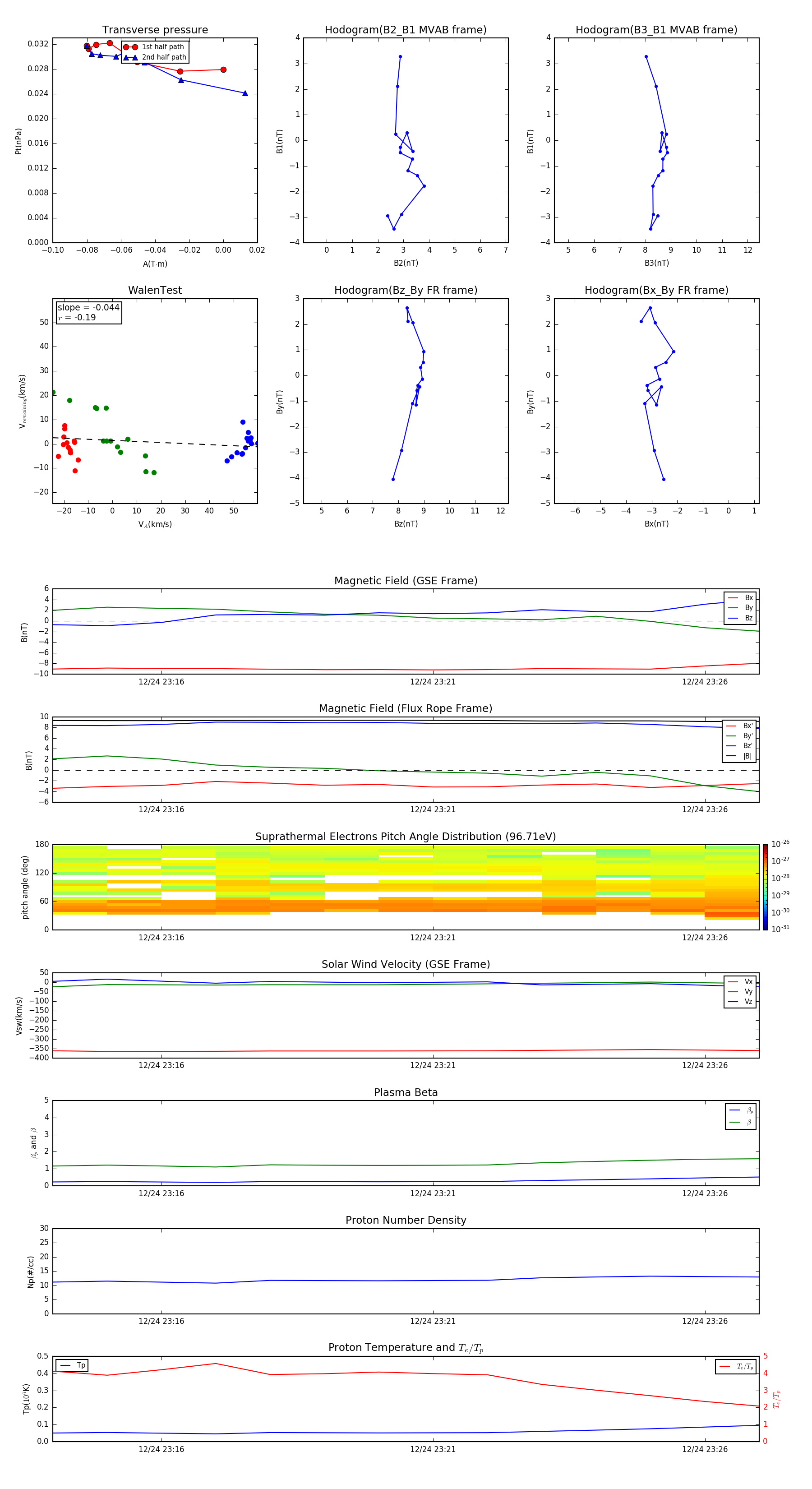Click the βp entry in Plasma Beta legend
The image size is (812, 1489).
point(741,1110)
